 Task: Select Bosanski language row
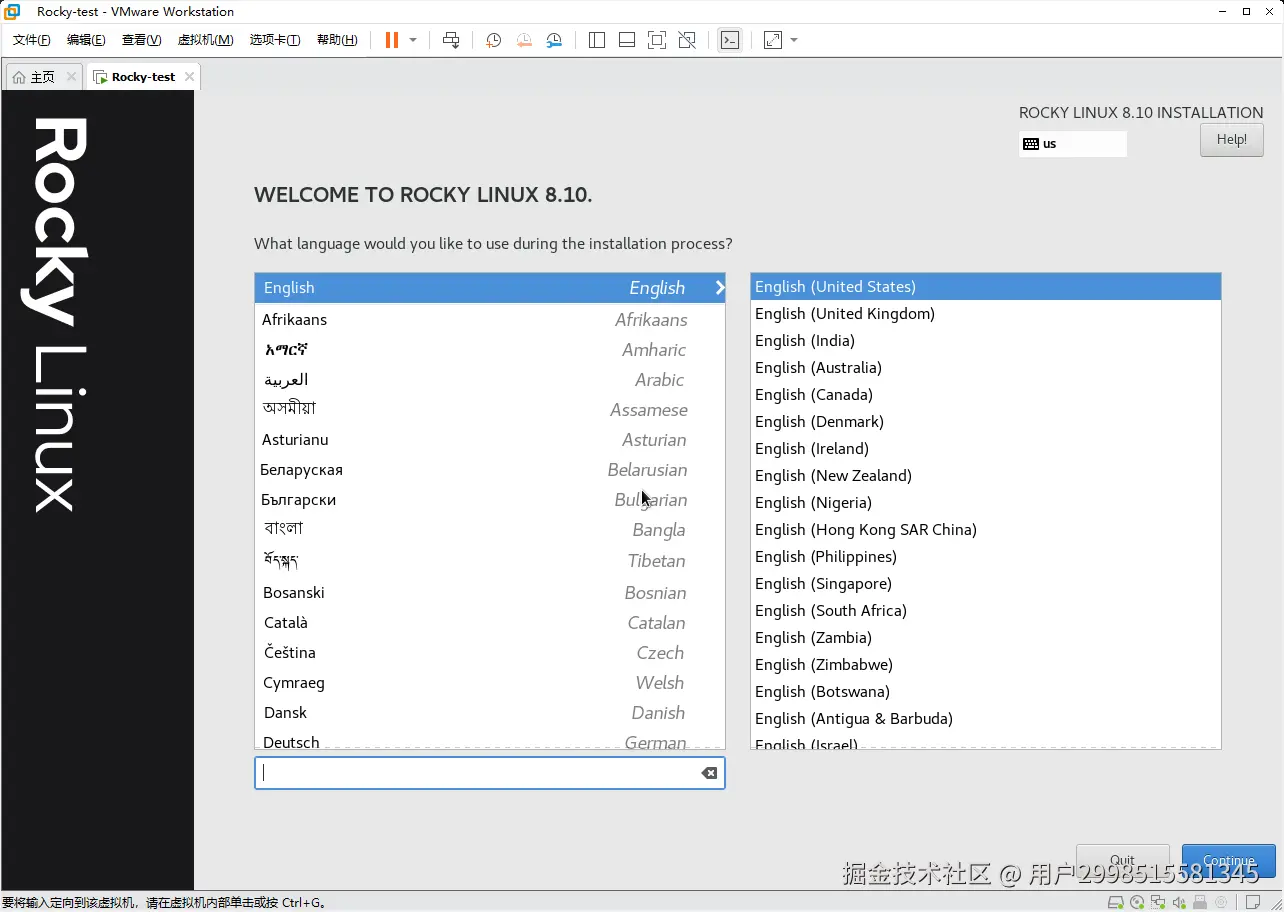coord(490,593)
